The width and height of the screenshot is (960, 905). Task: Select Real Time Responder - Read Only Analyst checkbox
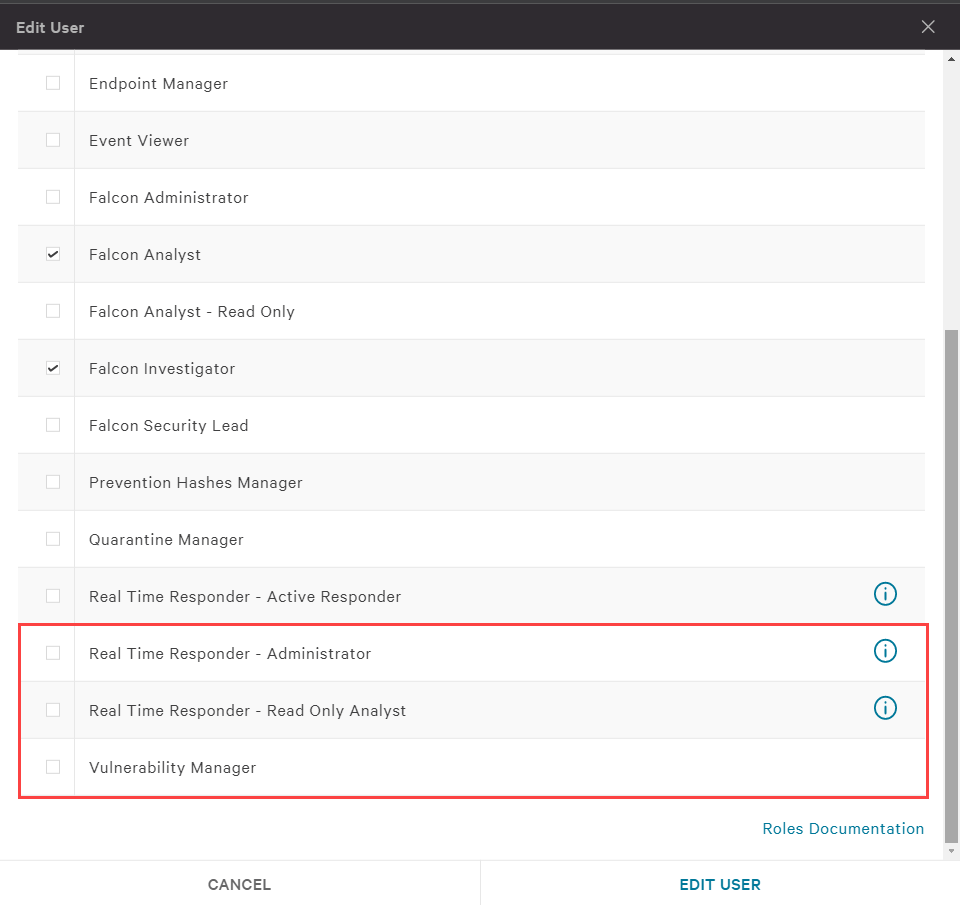click(x=53, y=709)
